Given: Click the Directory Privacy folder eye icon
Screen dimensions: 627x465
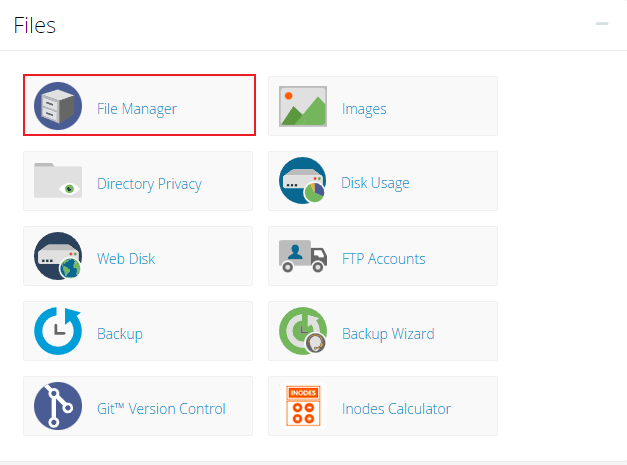Looking at the screenshot, I should tap(58, 180).
